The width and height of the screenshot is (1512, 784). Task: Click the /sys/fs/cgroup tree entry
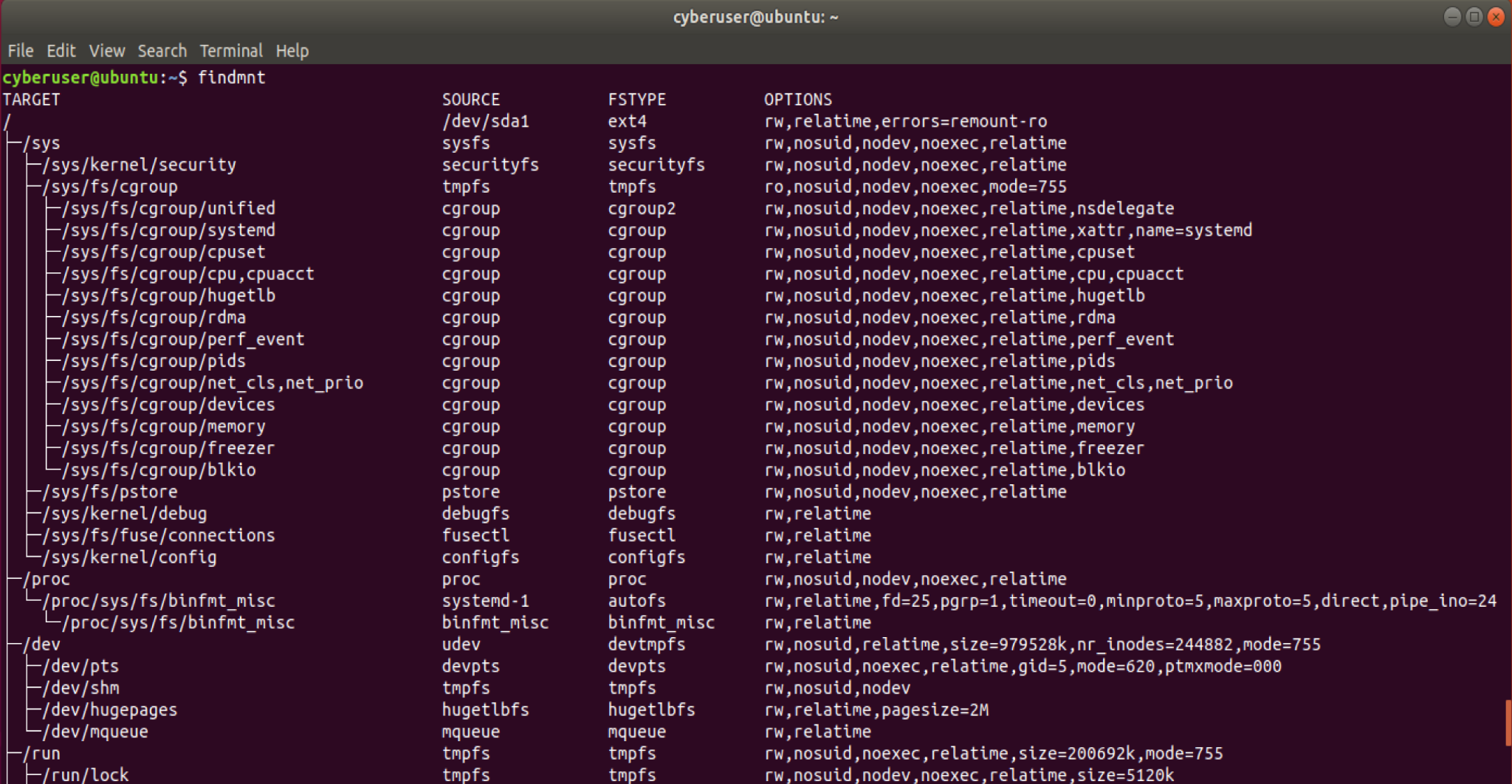pos(110,187)
